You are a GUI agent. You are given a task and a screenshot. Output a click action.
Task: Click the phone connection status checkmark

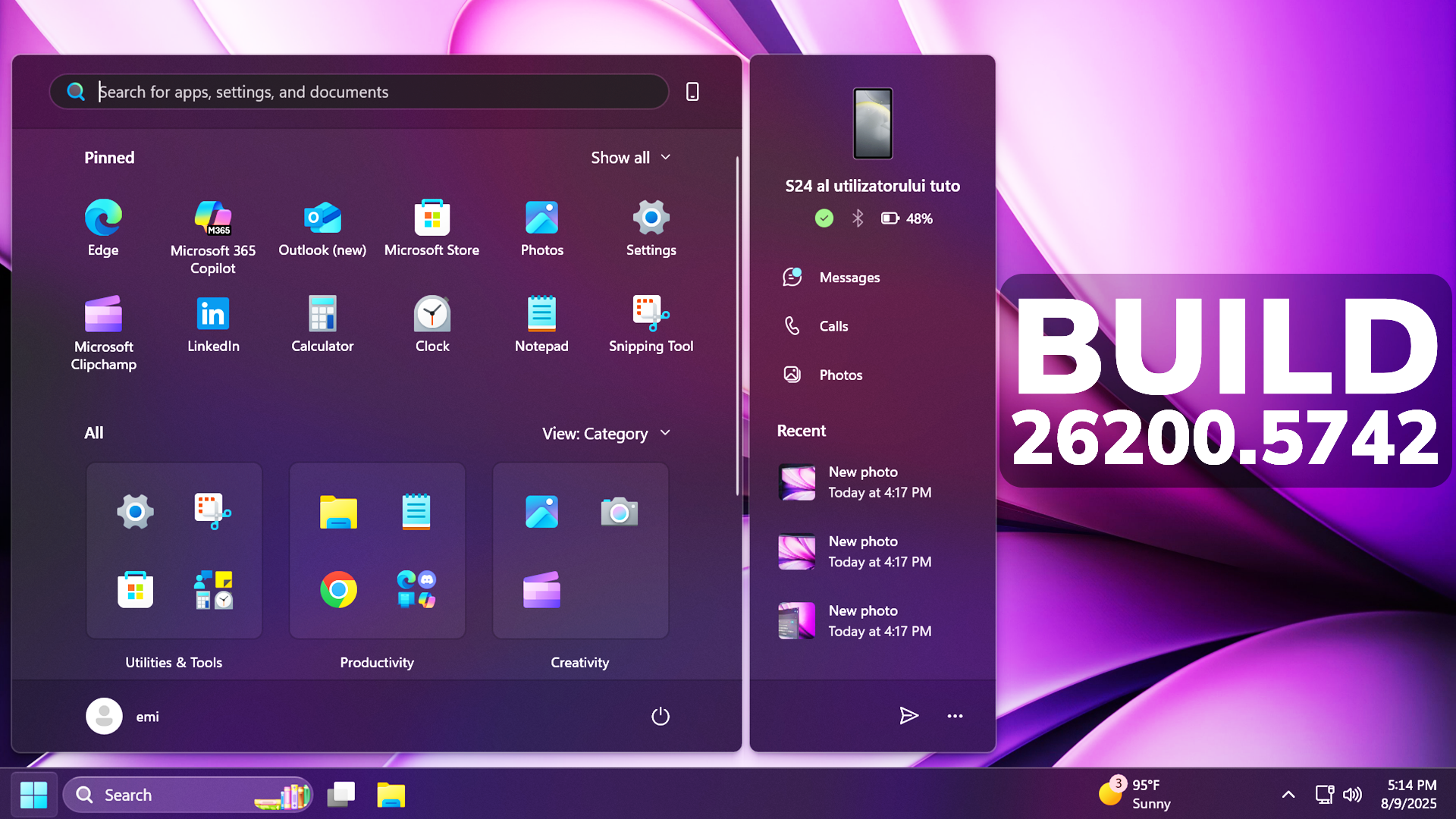[824, 218]
